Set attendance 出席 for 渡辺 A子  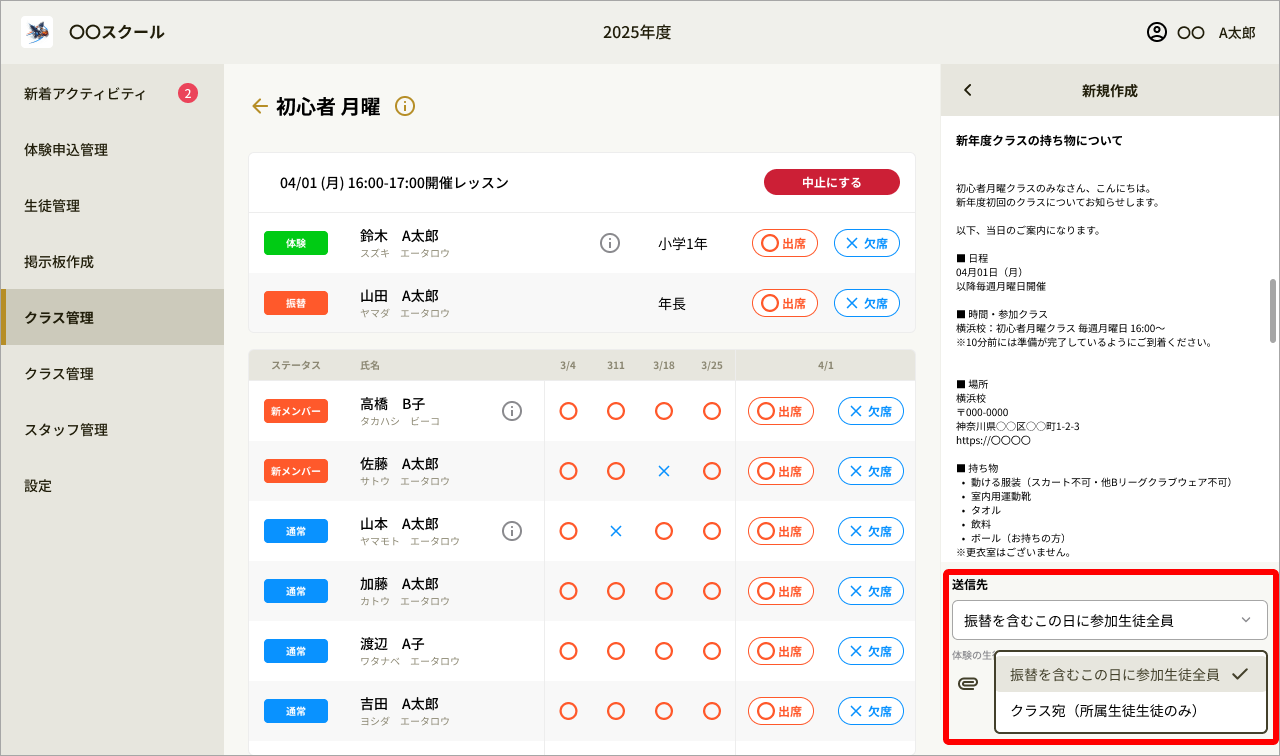click(784, 651)
